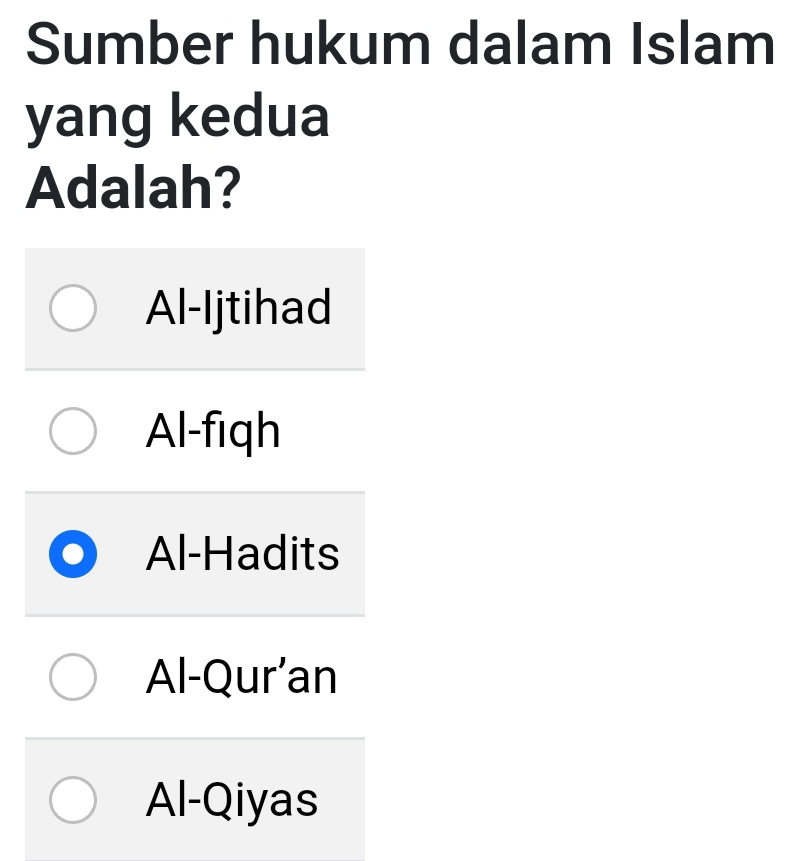The width and height of the screenshot is (791, 861).
Task: Click the "Al-Ijtihad" answer label text
Action: pos(238,308)
